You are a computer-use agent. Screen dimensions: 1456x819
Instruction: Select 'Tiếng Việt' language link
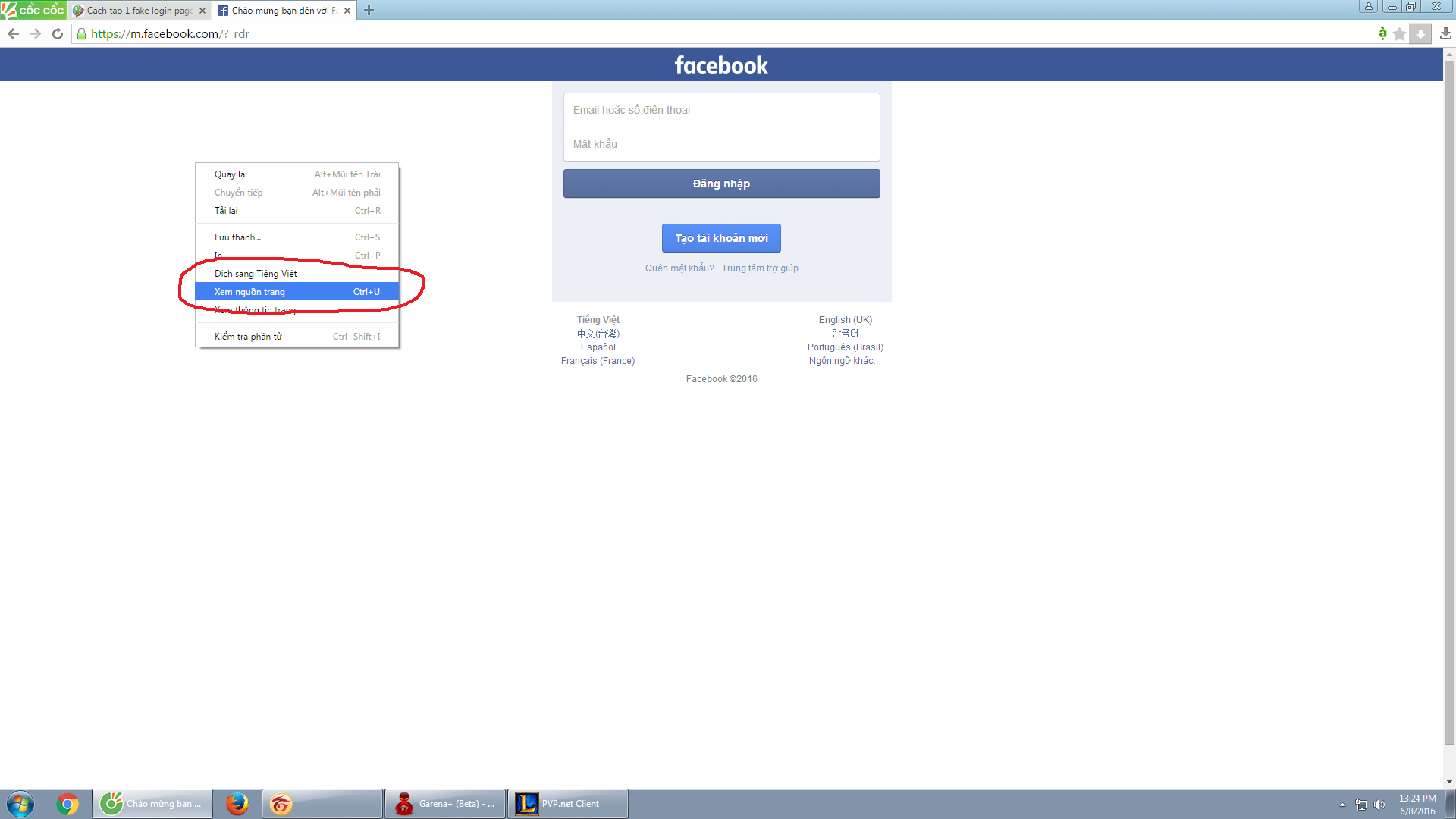click(x=598, y=320)
